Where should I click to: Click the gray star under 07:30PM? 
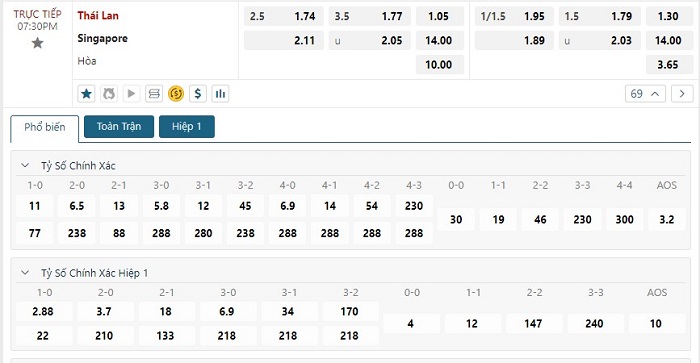(38, 43)
